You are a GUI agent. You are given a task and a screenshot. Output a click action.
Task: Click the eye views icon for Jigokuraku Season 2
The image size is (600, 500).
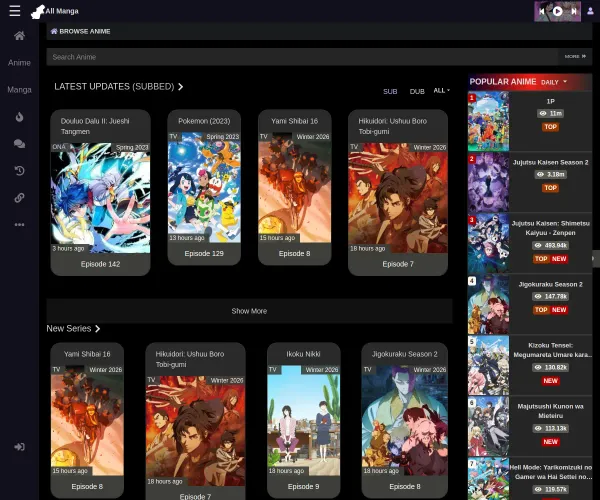click(x=538, y=296)
